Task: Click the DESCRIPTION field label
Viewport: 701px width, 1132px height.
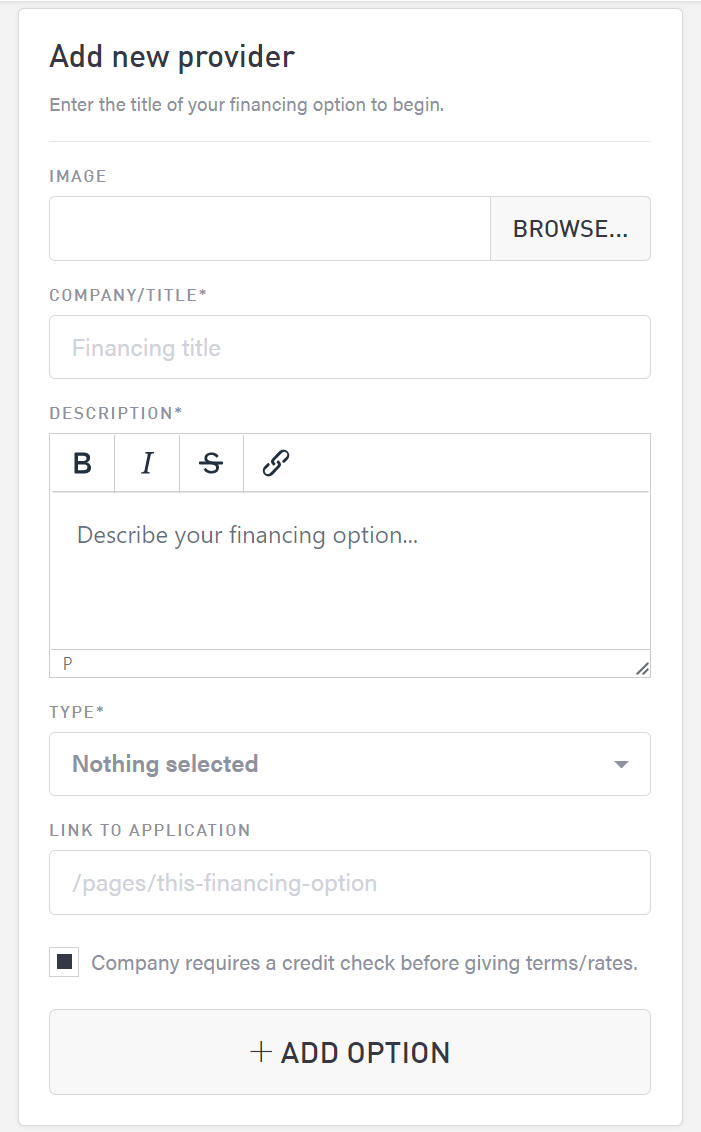Action: point(116,413)
